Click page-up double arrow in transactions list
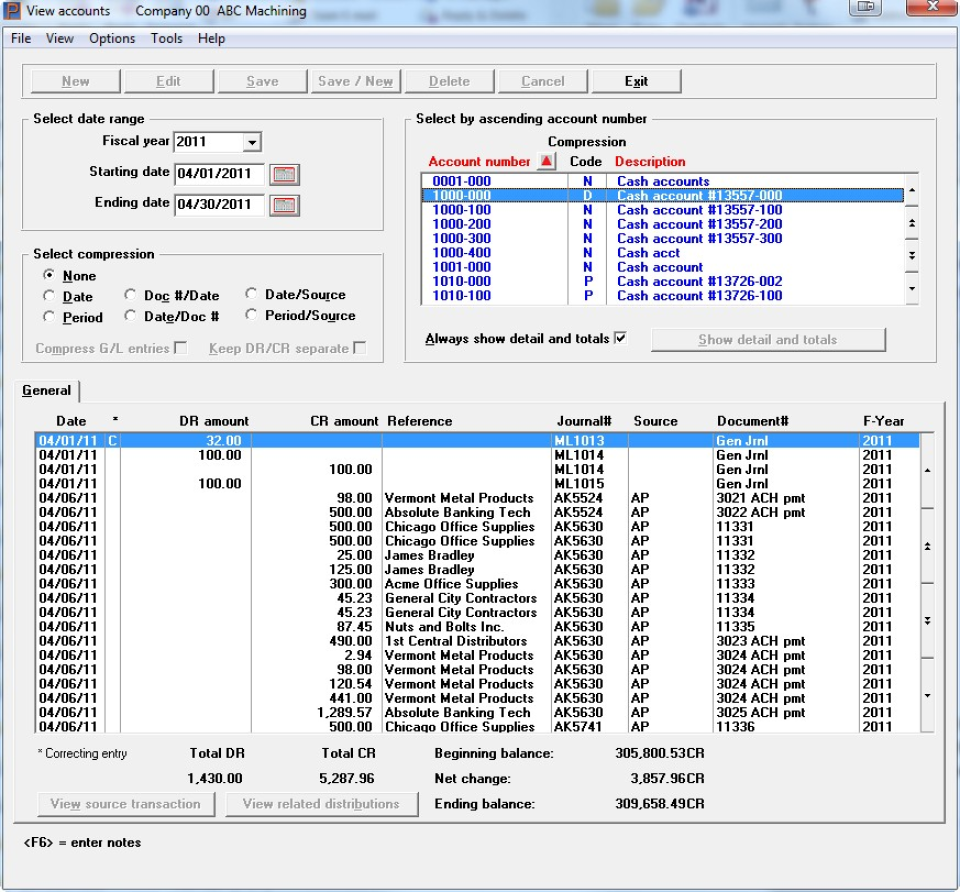This screenshot has width=960, height=892. [927, 546]
